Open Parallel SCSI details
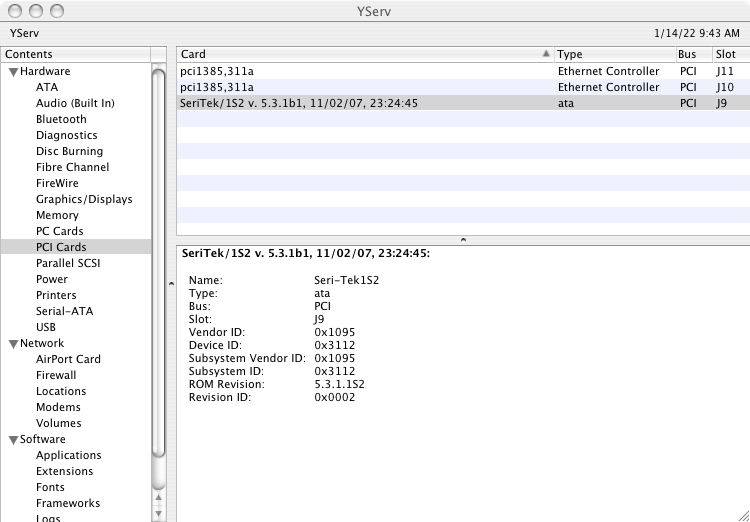Image resolution: width=750 pixels, height=522 pixels. click(x=68, y=263)
